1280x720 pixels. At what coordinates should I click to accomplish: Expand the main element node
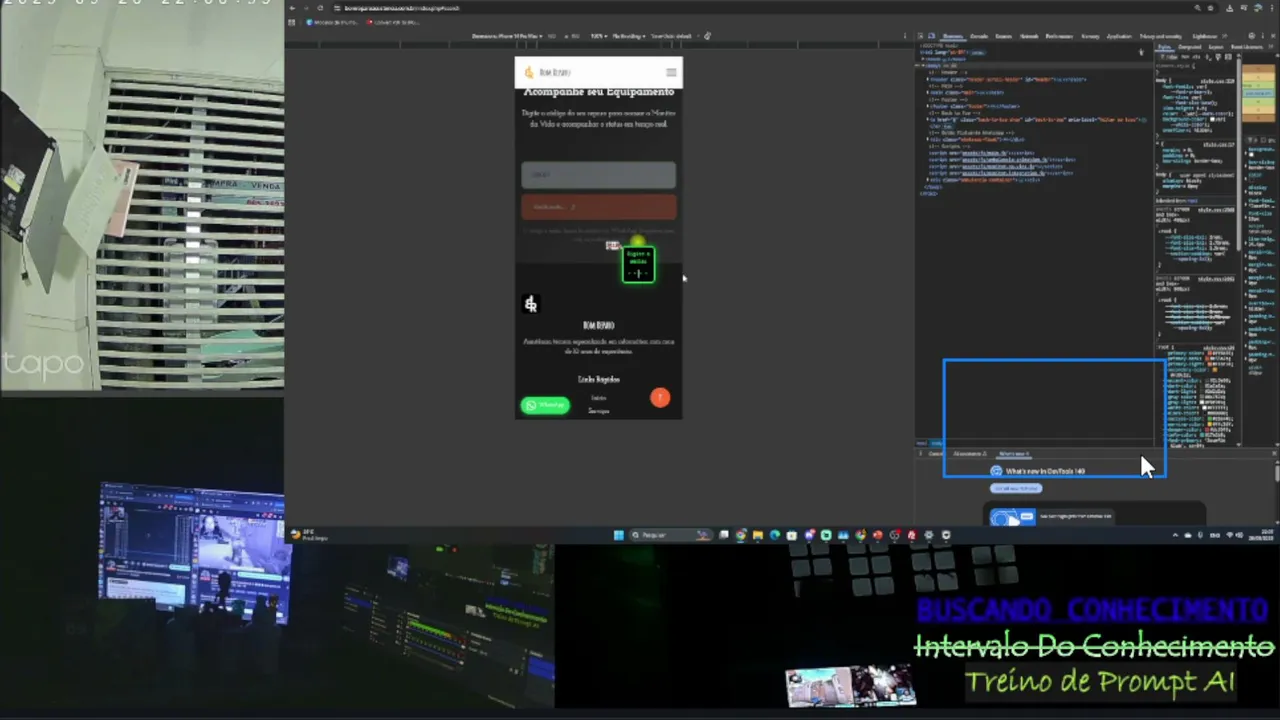tap(930, 92)
